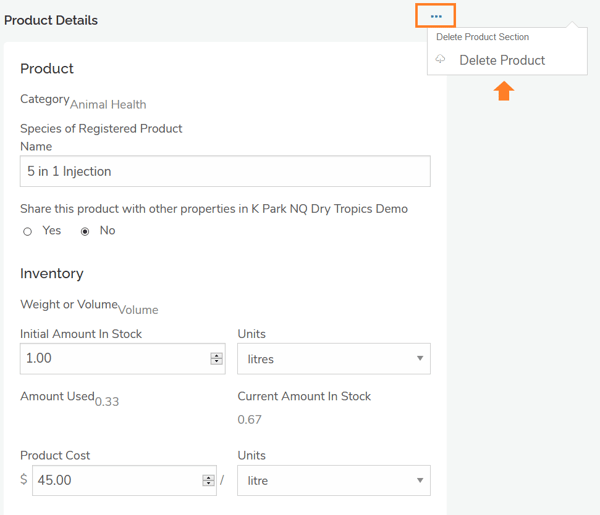Open the litres inventory Units dropdown
The image size is (600, 515).
click(333, 358)
